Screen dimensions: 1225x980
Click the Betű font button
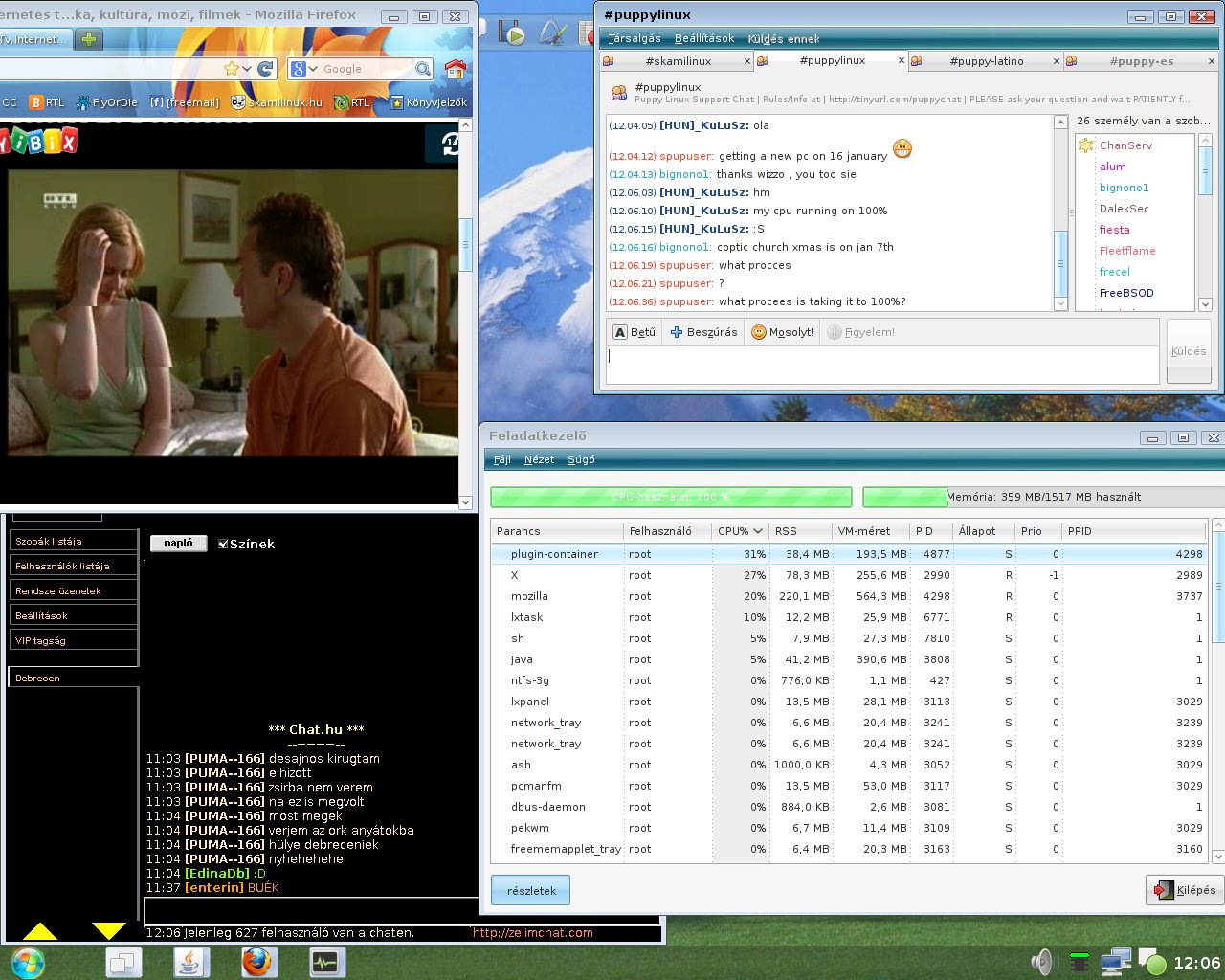coord(635,332)
